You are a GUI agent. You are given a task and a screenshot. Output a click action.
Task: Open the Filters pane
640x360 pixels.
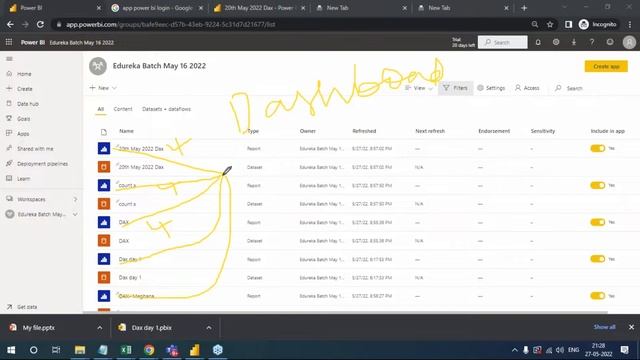(x=456, y=88)
